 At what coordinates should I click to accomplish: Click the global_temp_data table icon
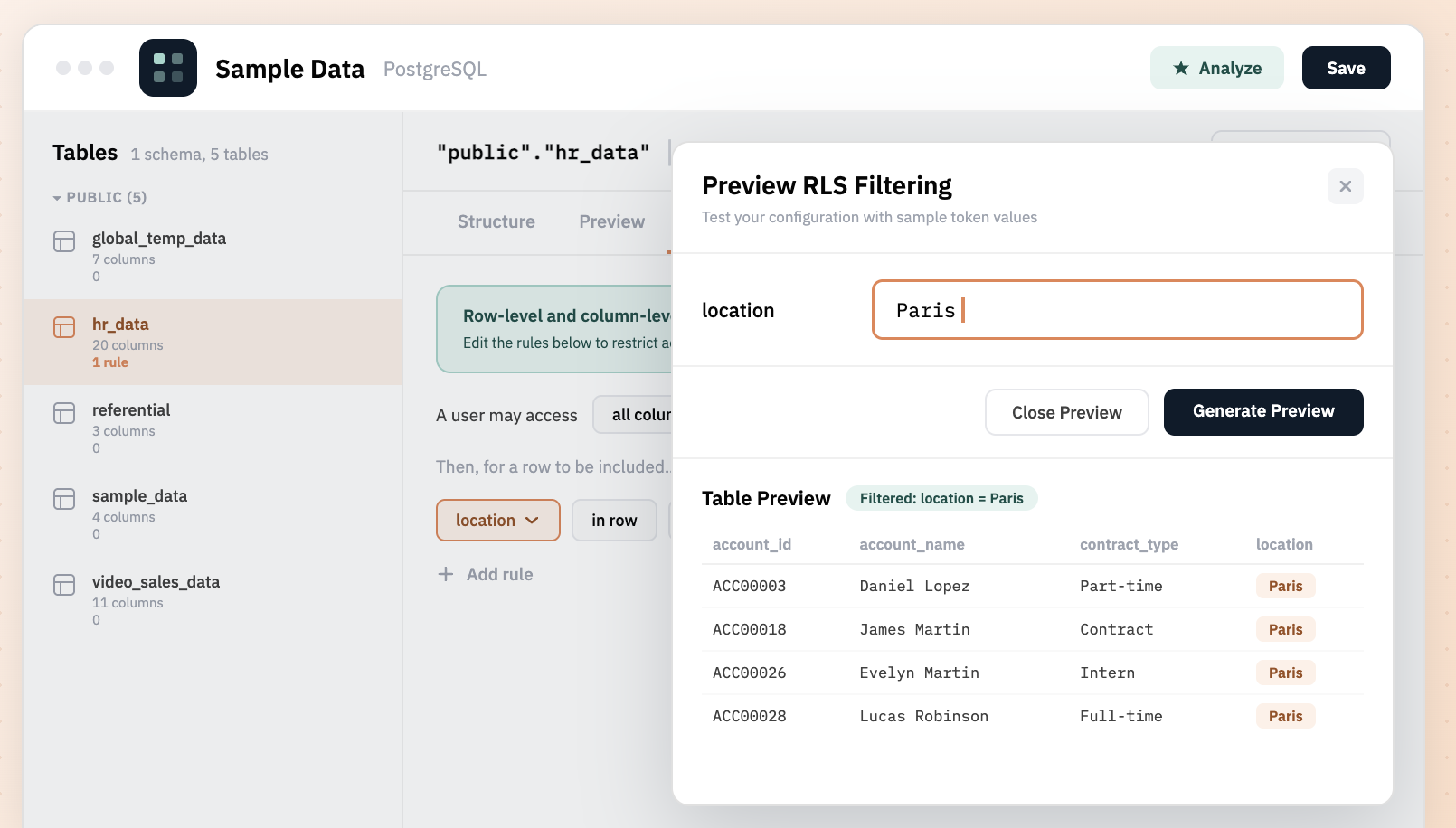64,241
